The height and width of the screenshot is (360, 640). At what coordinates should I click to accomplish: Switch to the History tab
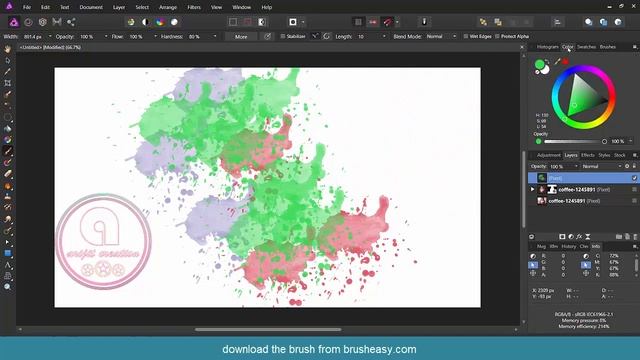[x=569, y=247]
